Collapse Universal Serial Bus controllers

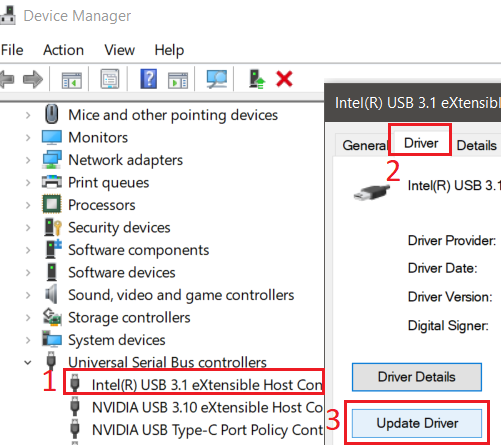tap(28, 362)
